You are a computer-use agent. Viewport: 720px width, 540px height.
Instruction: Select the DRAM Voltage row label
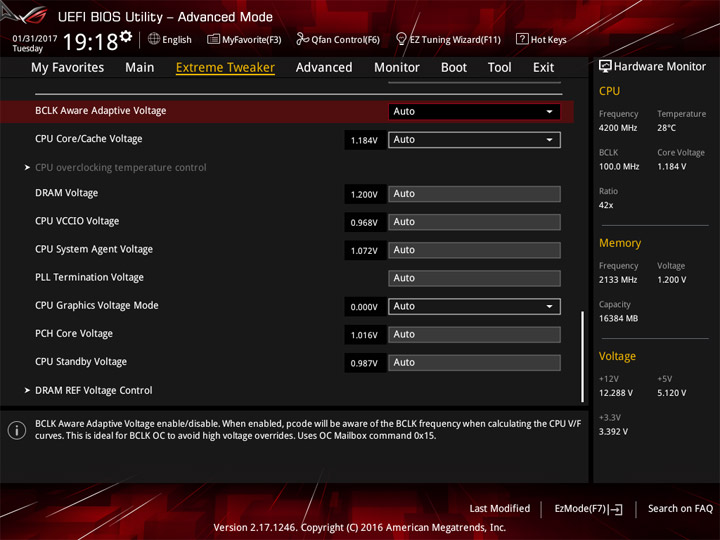[67, 193]
